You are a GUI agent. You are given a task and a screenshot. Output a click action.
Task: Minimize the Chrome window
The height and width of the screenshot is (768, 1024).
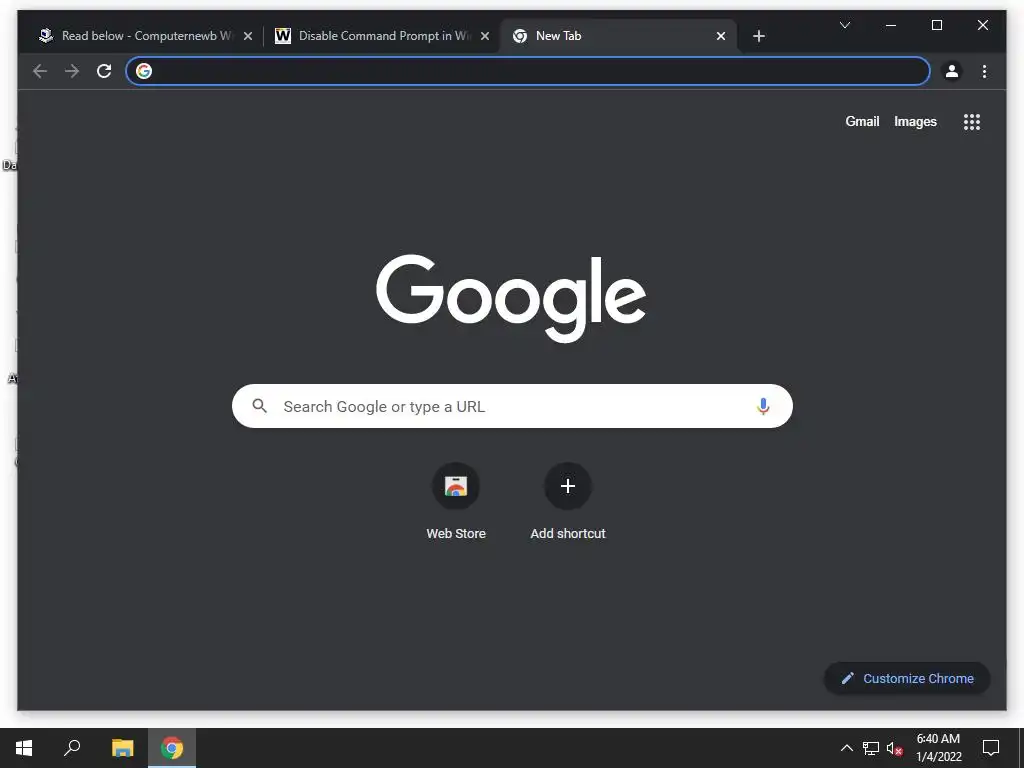click(891, 25)
